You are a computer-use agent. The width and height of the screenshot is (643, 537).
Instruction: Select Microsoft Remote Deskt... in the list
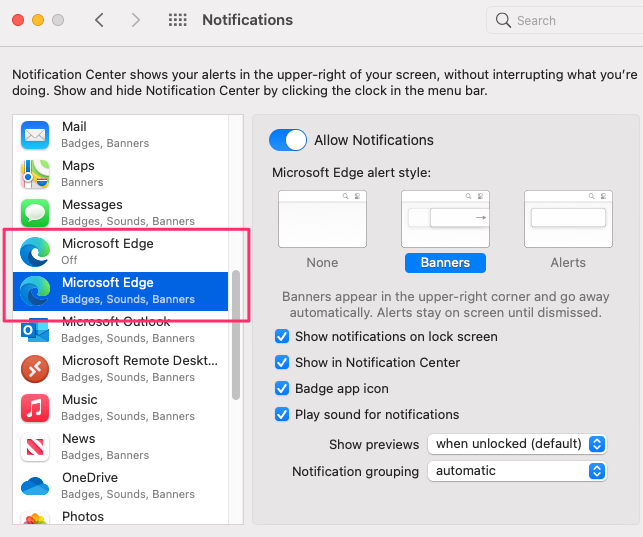pyautogui.click(x=120, y=369)
